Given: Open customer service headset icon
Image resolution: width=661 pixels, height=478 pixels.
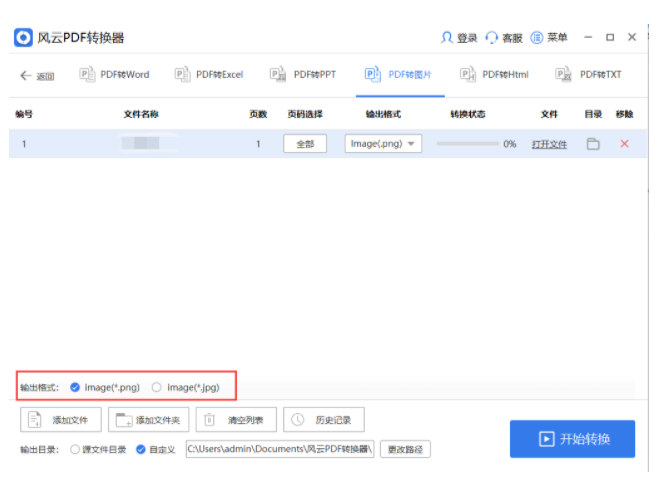Looking at the screenshot, I should coord(492,38).
